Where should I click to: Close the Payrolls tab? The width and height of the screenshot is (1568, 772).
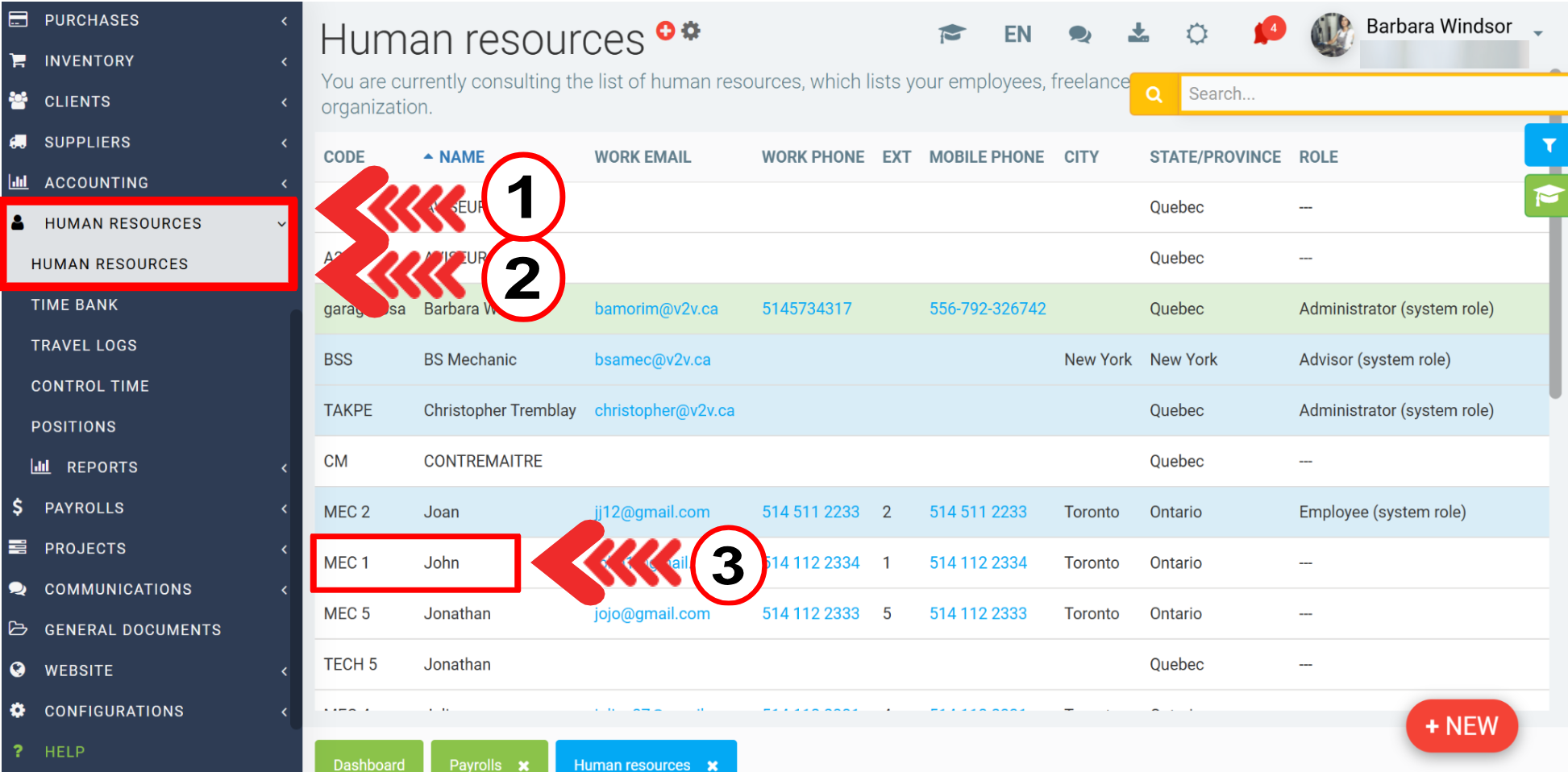524,765
